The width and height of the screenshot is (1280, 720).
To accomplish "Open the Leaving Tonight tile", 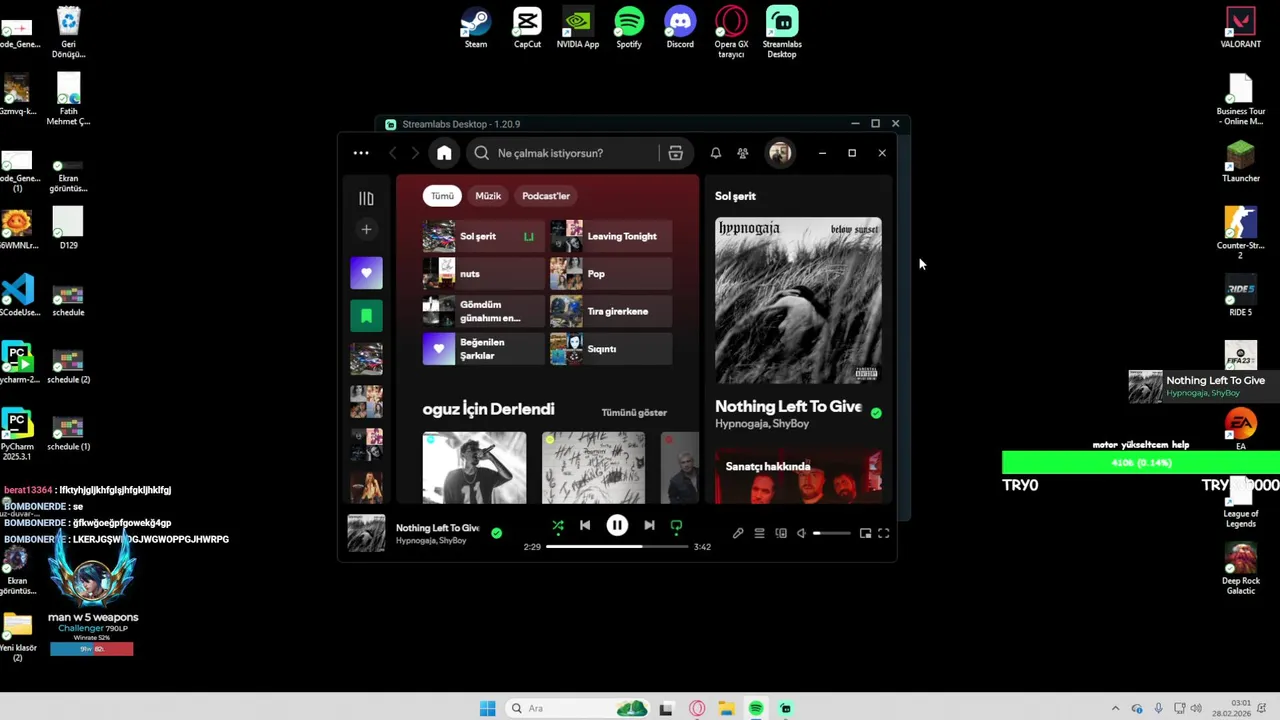I will tap(611, 237).
